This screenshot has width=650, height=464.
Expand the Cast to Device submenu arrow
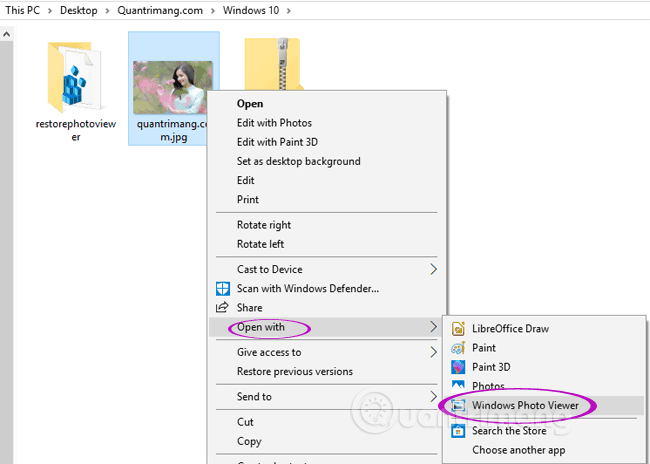pos(433,269)
